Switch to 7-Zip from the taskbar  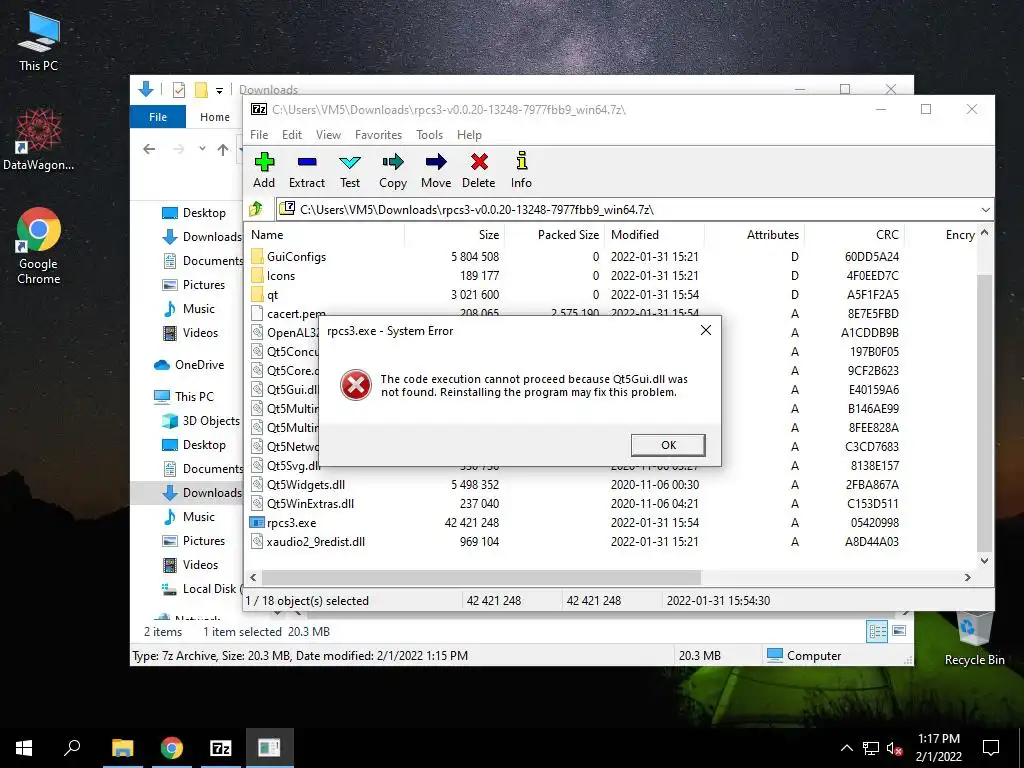tap(221, 748)
